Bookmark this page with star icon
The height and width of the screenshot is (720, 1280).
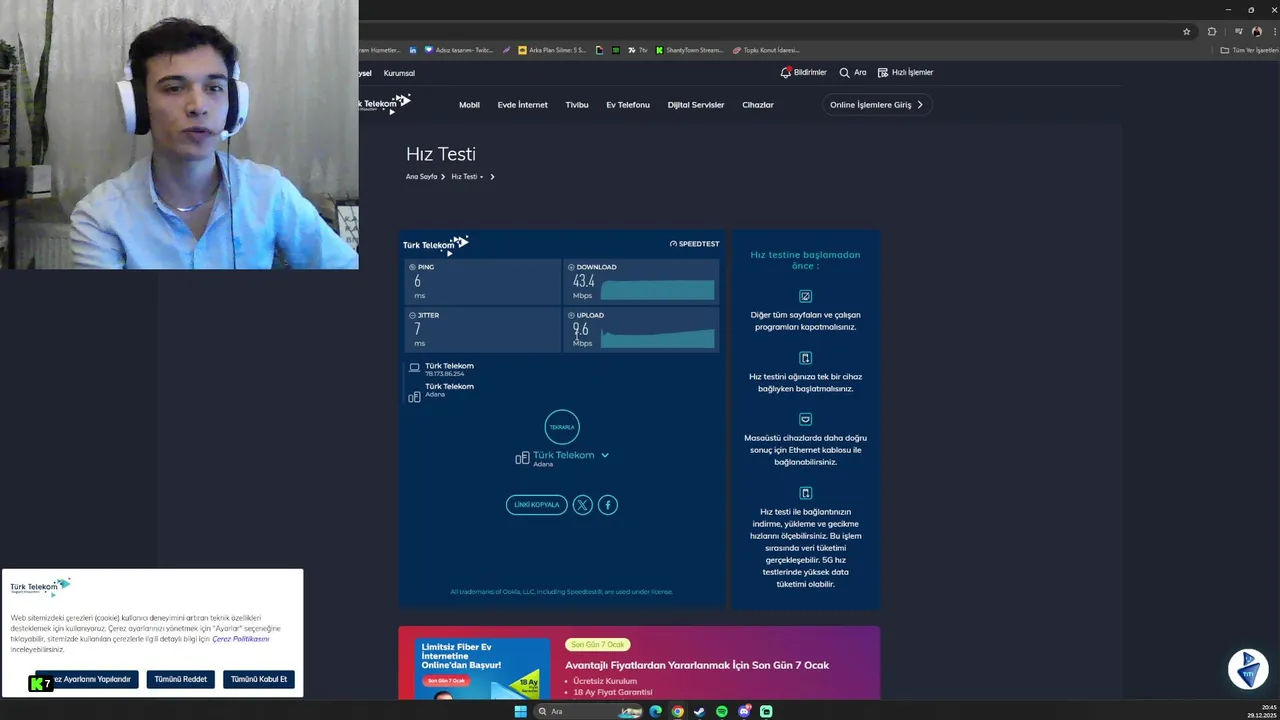(x=1187, y=31)
